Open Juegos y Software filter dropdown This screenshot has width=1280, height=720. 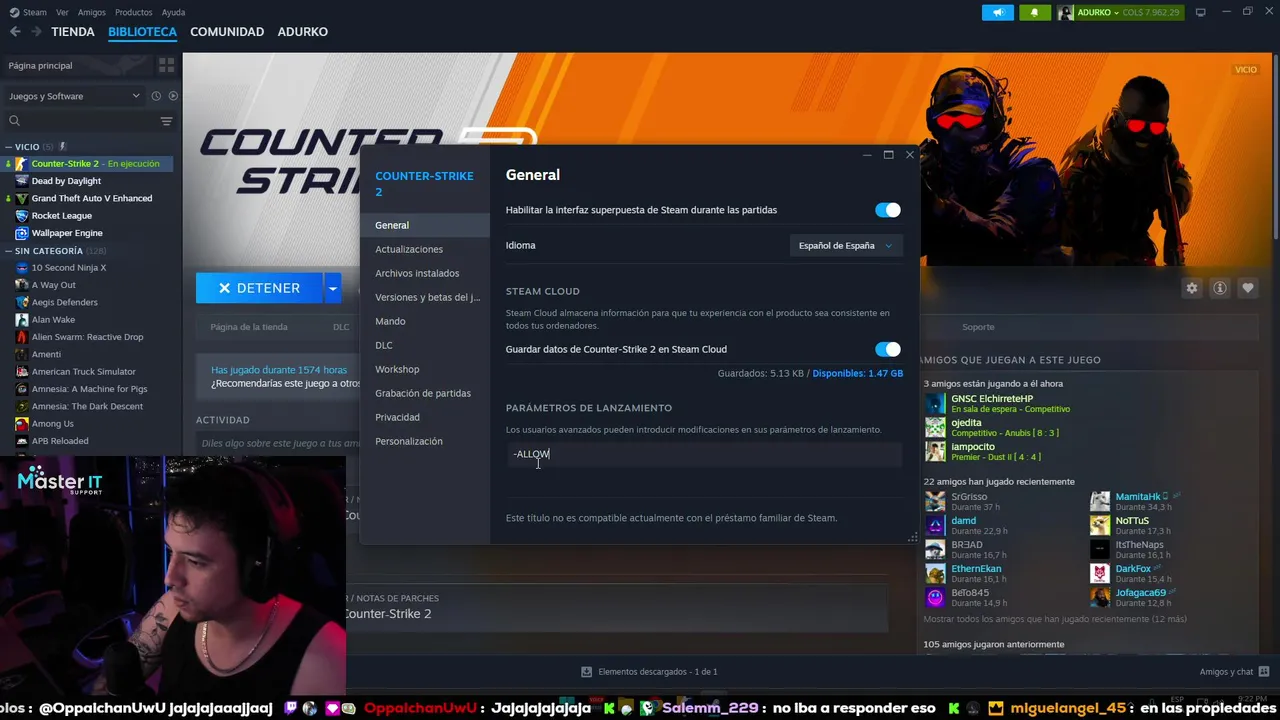click(x=74, y=96)
